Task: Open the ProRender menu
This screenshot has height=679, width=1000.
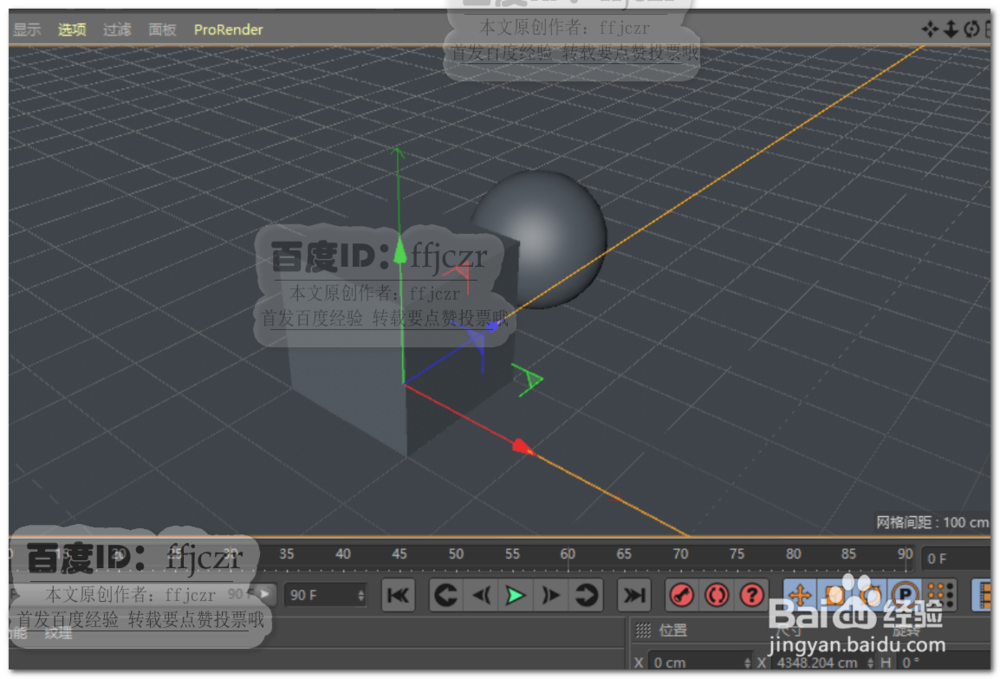Action: coord(228,29)
